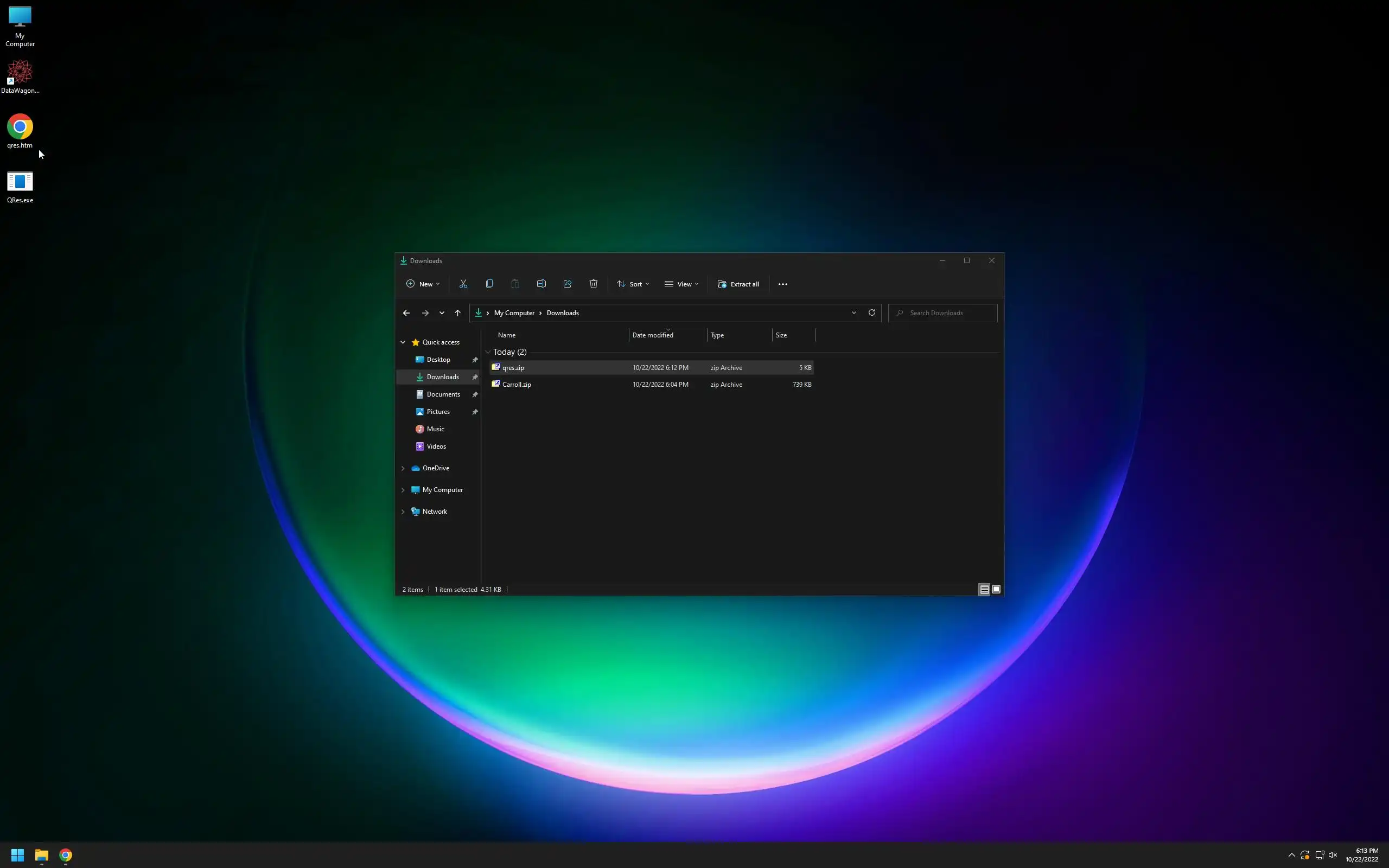Select the Carroll.zip file

pyautogui.click(x=517, y=385)
